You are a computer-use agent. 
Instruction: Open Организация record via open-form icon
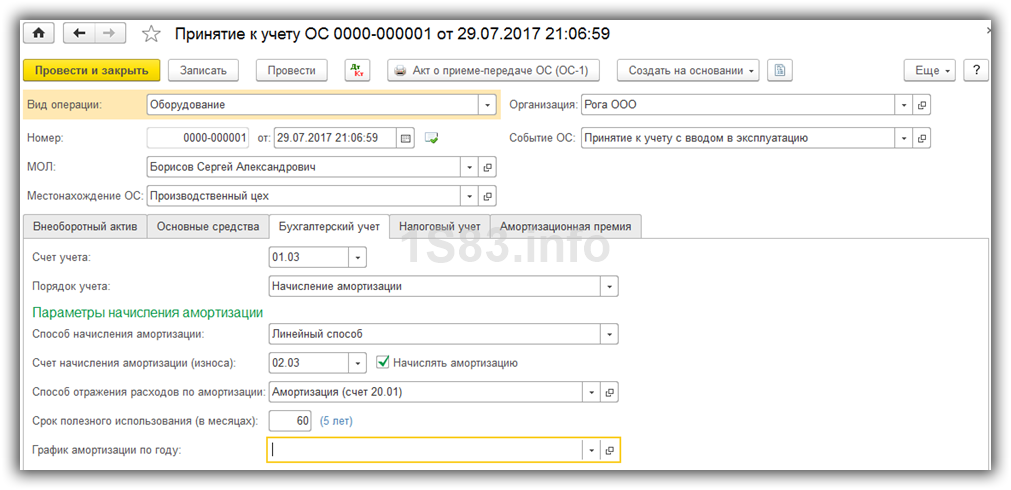[x=921, y=104]
